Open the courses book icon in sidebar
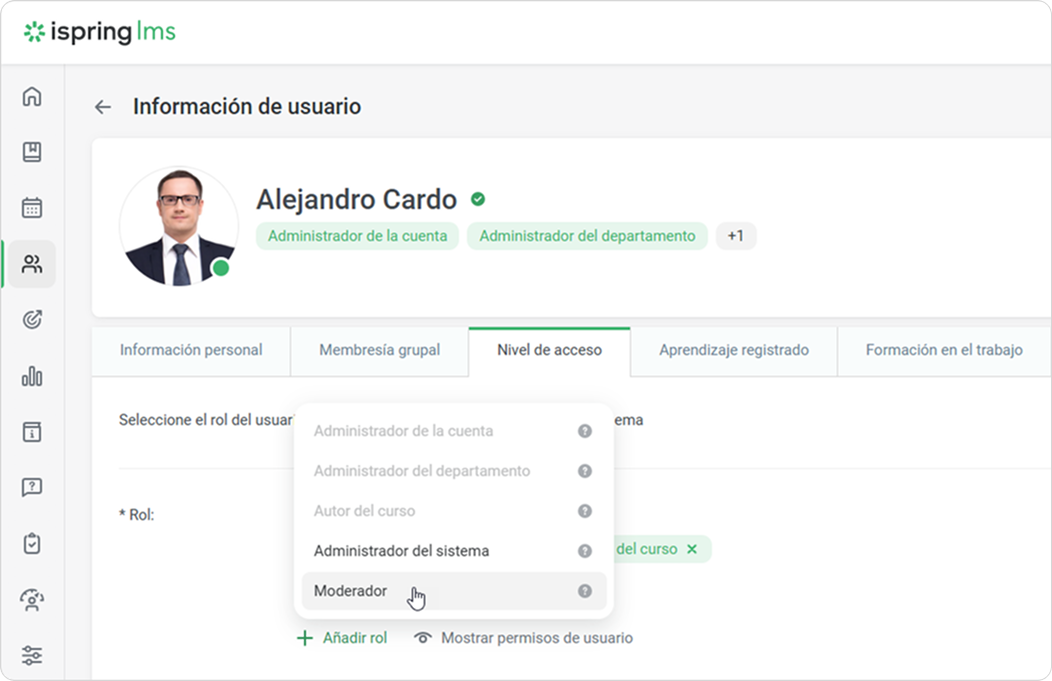Screen dimensions: 1052x681 [x=32, y=152]
